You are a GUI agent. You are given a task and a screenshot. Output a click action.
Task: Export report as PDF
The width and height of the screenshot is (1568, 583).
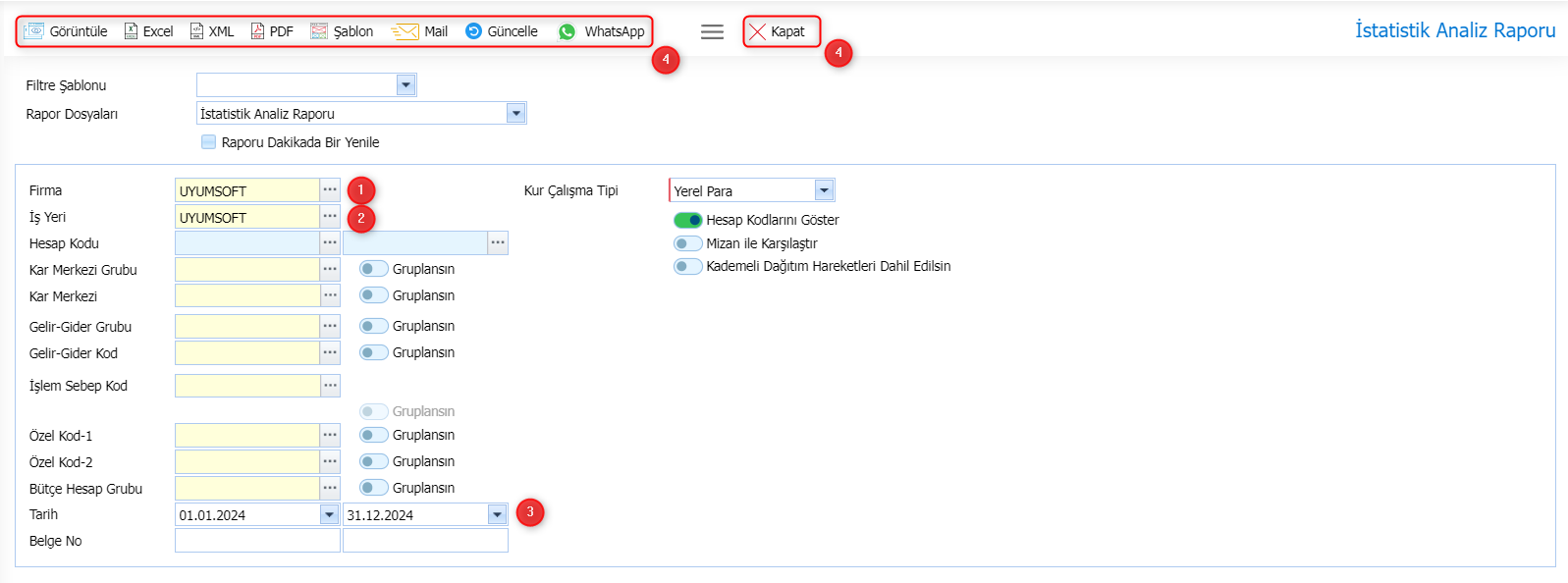pos(272,31)
